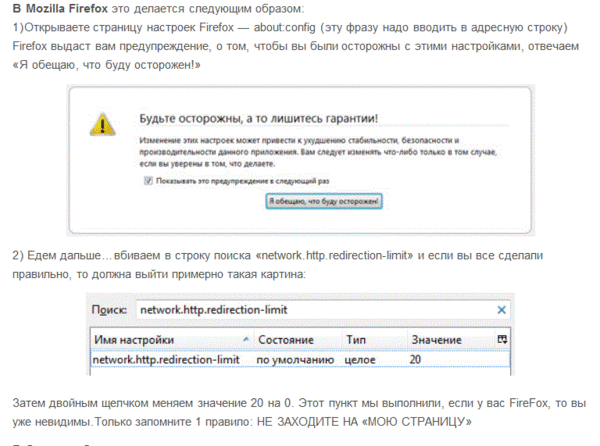The width and height of the screenshot is (600, 446).
Task: Click 'целое' type cell
Action: 360,360
